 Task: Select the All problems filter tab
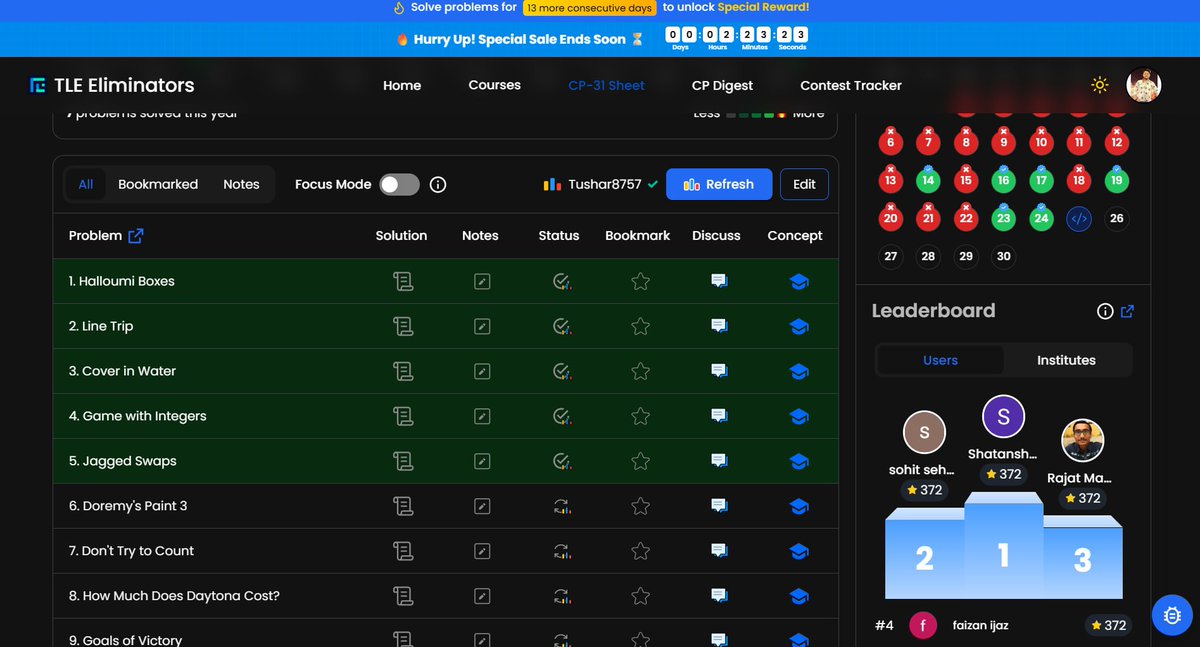coord(86,184)
